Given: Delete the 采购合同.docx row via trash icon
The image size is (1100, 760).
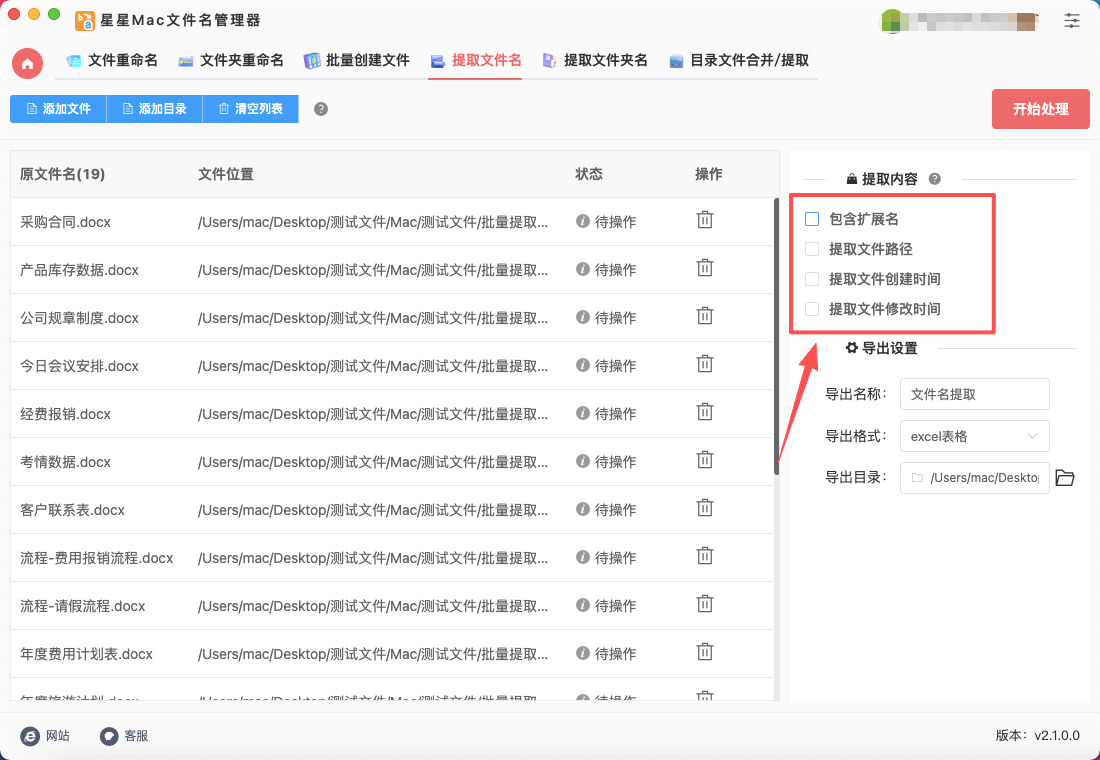Looking at the screenshot, I should (x=705, y=221).
